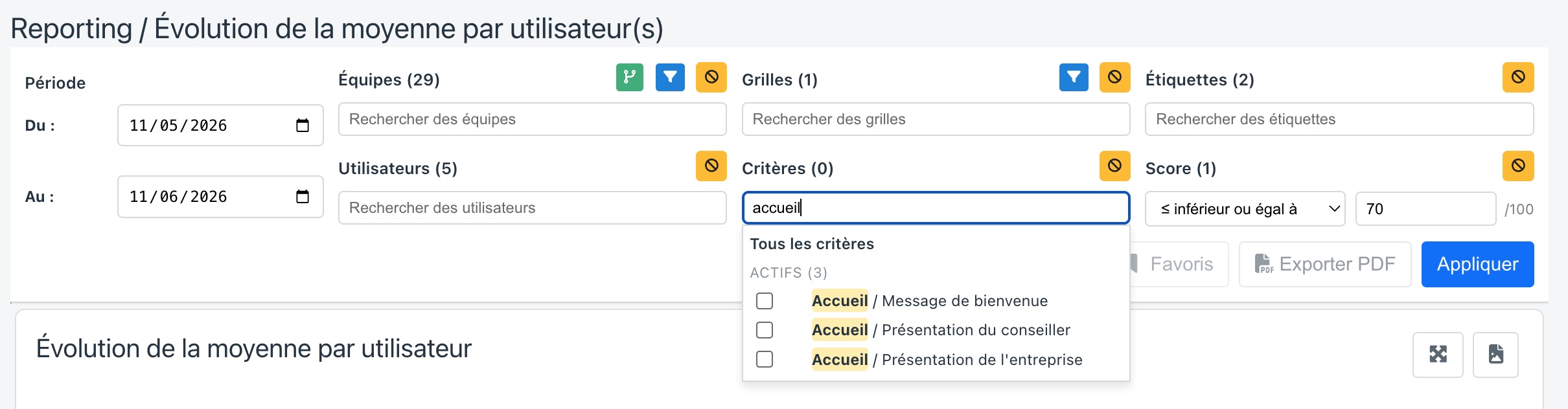The width and height of the screenshot is (1568, 409).
Task: Click the Du date field 11/05/2026
Action: point(220,126)
